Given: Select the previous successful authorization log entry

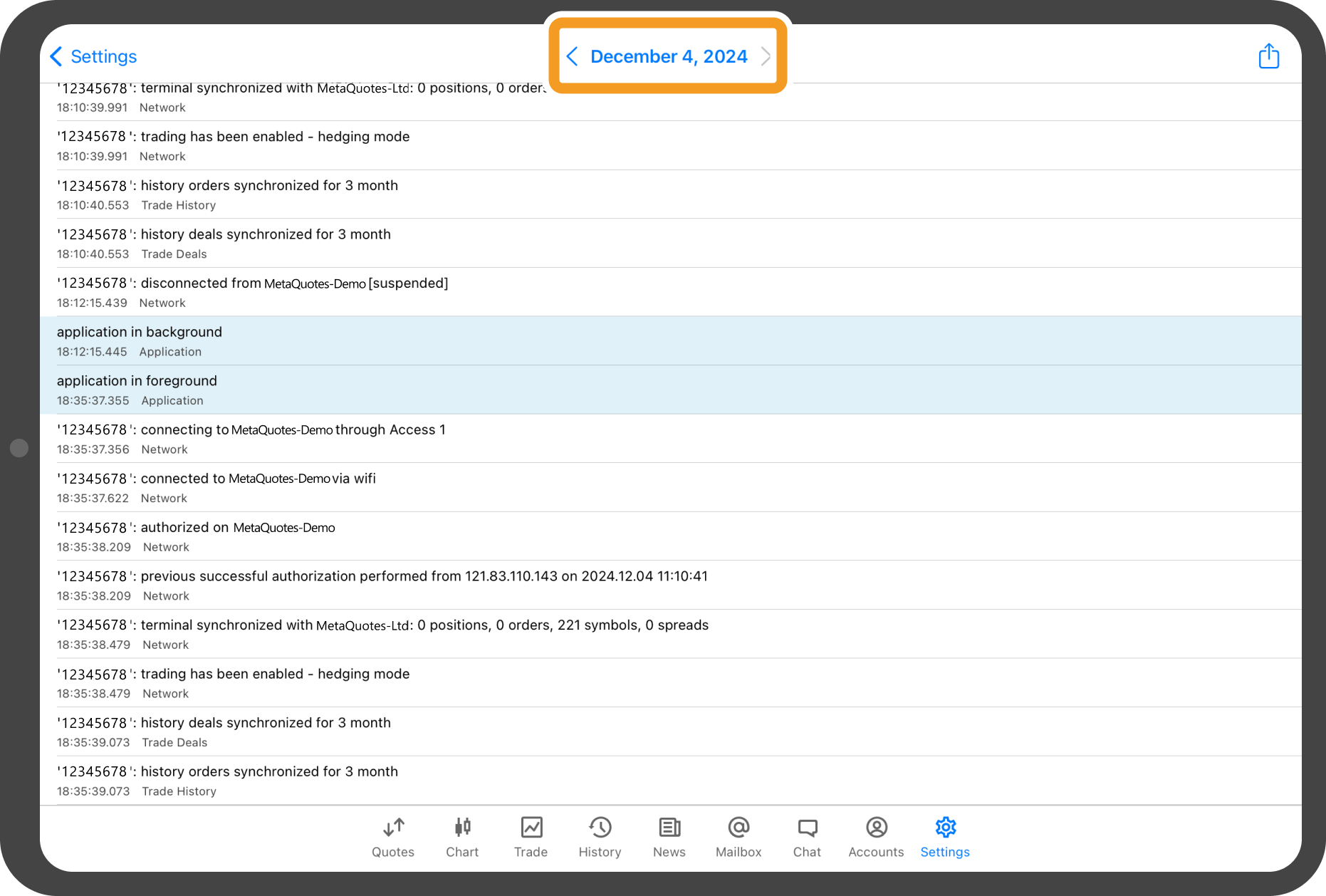Looking at the screenshot, I should (669, 585).
